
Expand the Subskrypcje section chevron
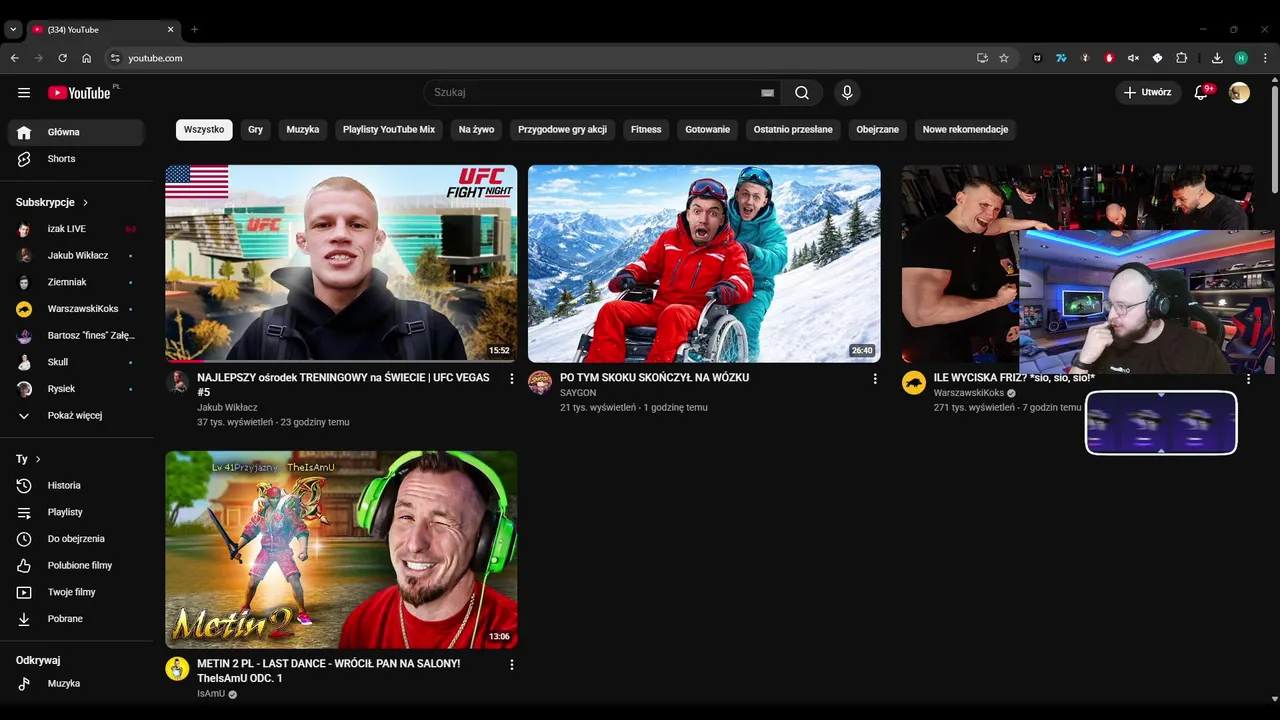(85, 202)
